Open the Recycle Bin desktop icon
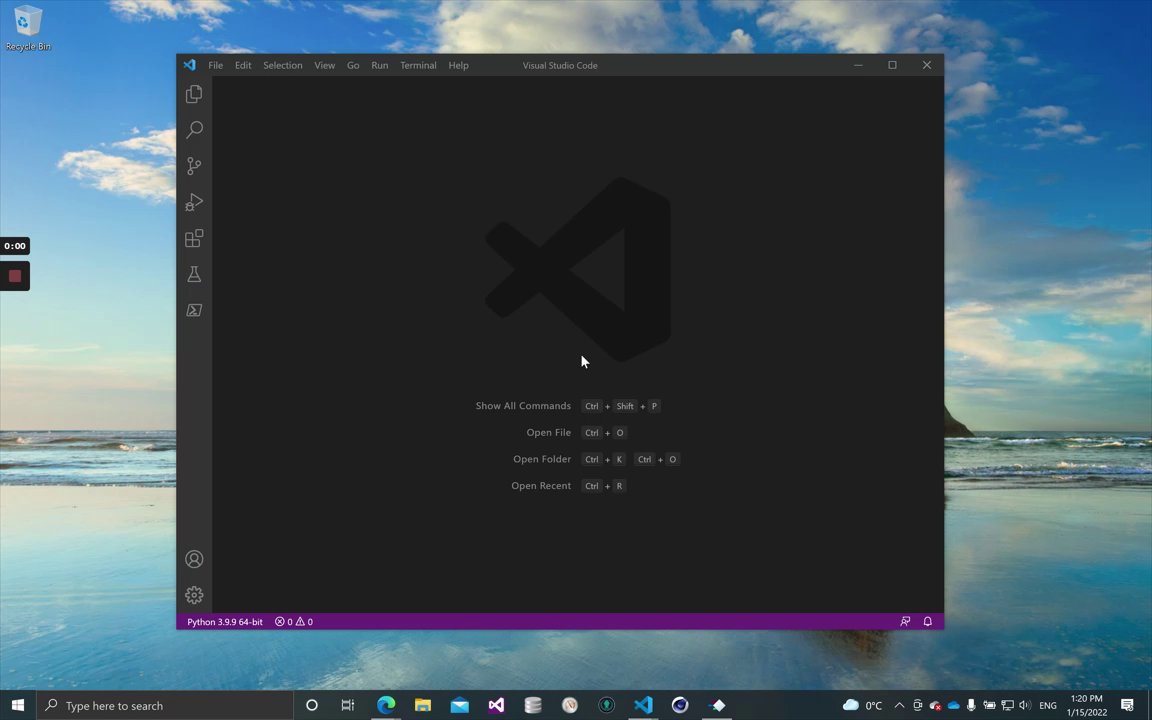Screen dimensions: 1152x720 28,29
